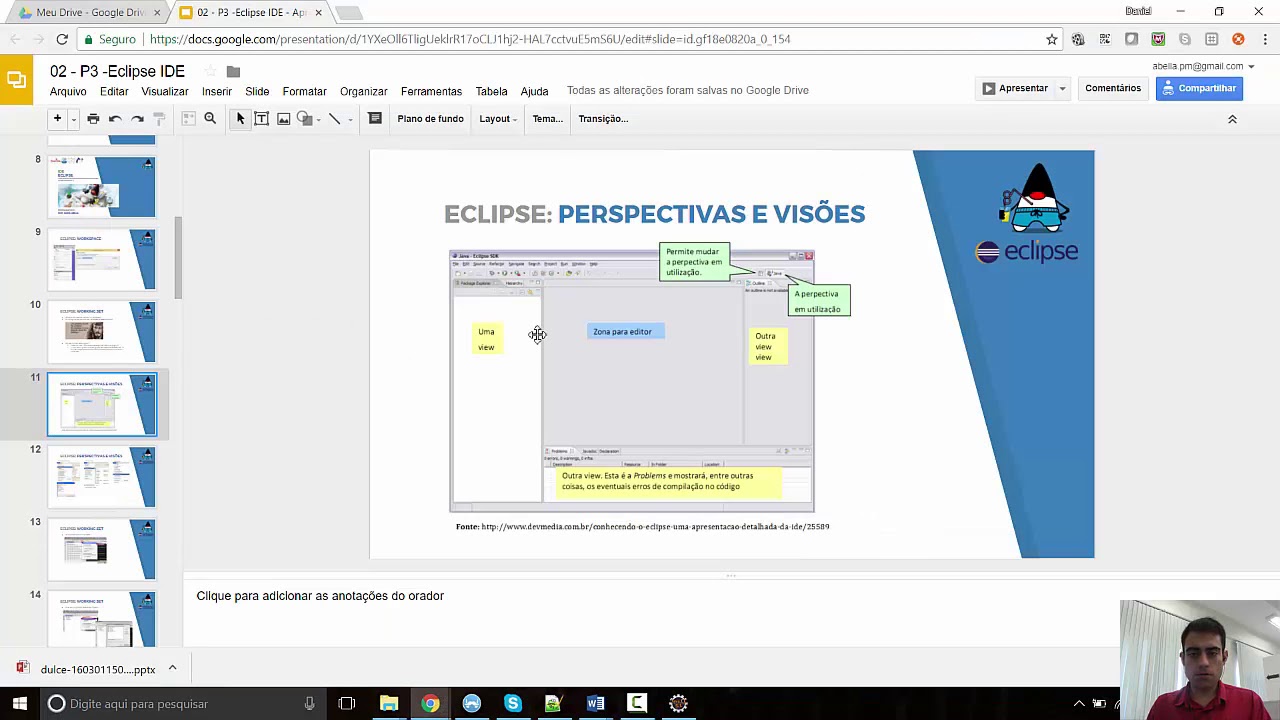Open the Transição... panel
Viewport: 1280px width, 720px height.
click(x=603, y=118)
